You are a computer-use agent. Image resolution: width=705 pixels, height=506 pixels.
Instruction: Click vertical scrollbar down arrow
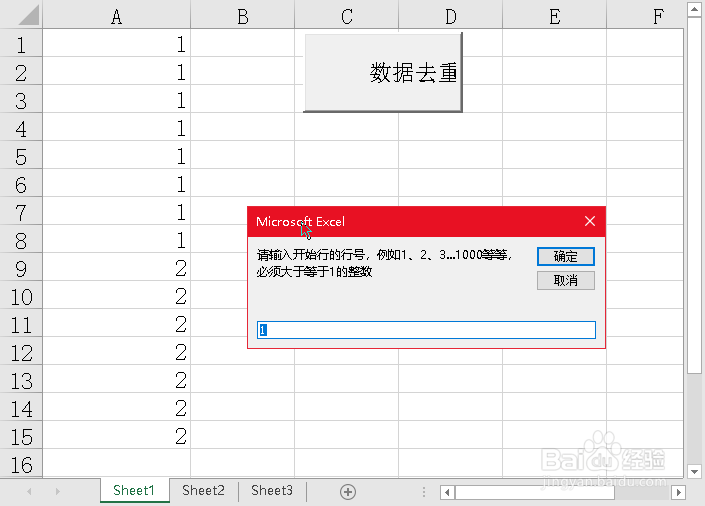click(x=694, y=471)
